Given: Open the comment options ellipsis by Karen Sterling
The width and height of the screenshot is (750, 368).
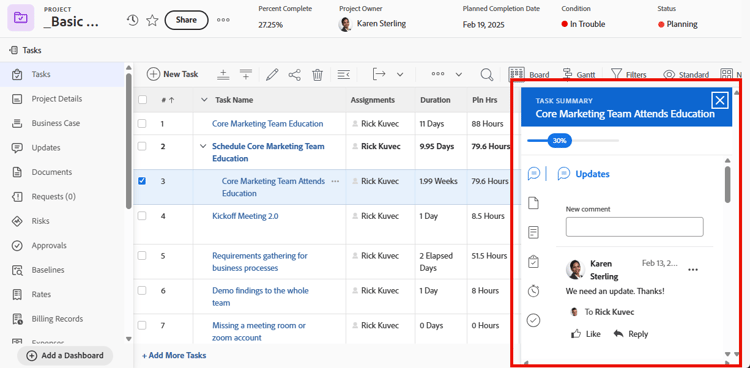Looking at the screenshot, I should 693,270.
